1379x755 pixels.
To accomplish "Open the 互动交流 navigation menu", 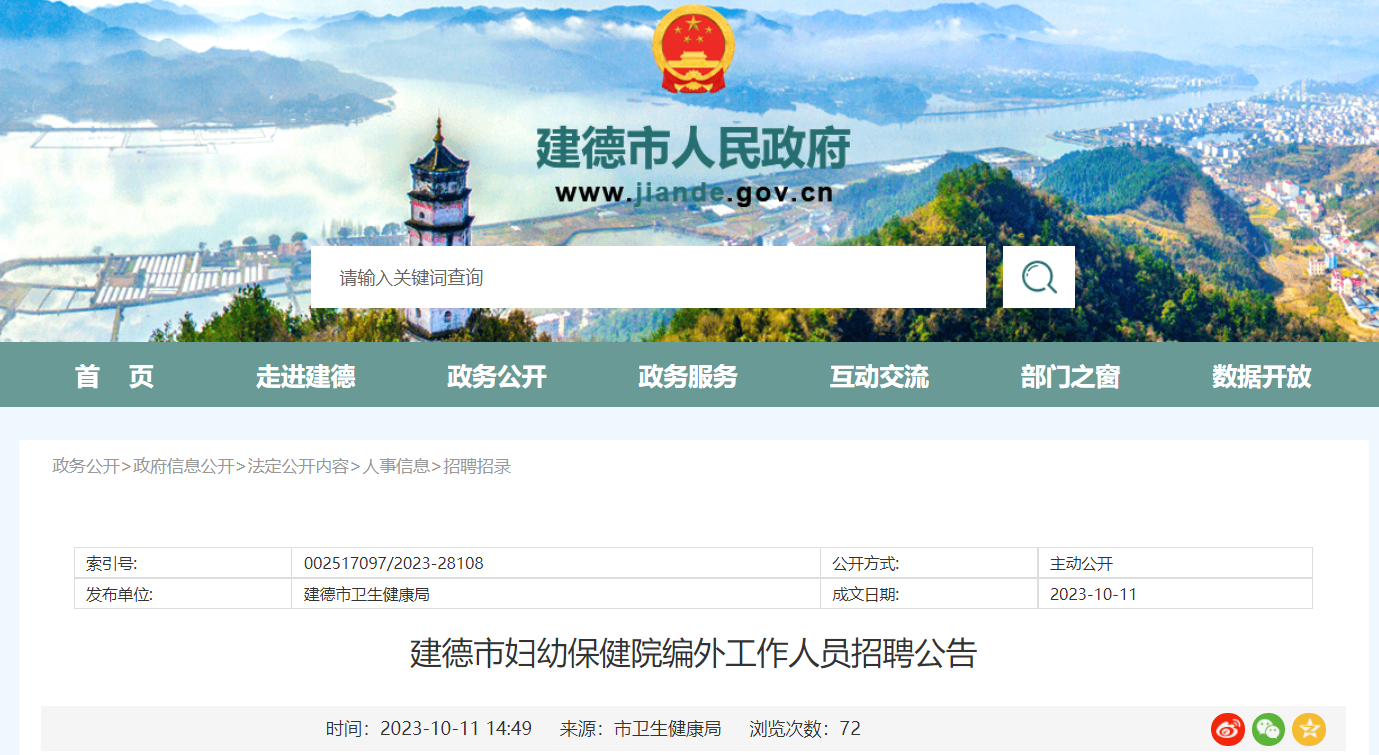I will [879, 376].
